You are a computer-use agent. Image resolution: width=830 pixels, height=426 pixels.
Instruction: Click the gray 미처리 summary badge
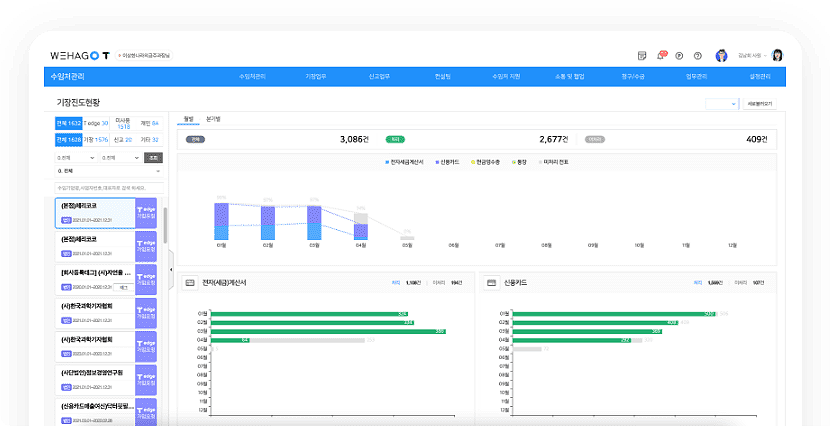tap(595, 140)
